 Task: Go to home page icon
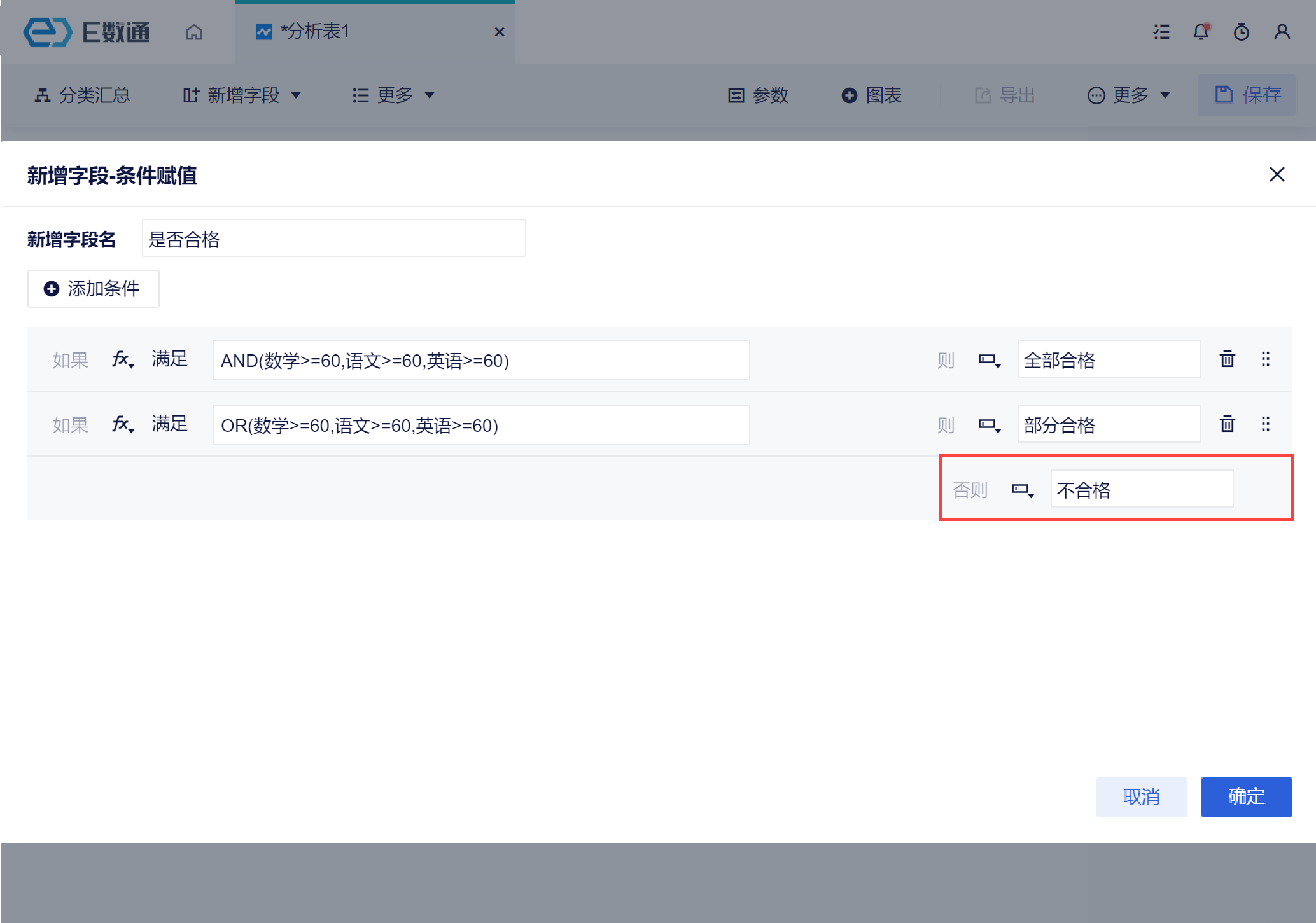click(194, 32)
